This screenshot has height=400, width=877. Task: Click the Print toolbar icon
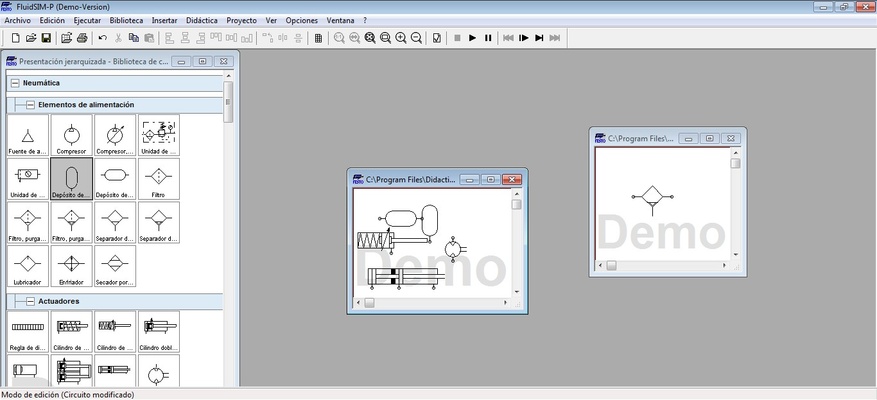(x=82, y=38)
